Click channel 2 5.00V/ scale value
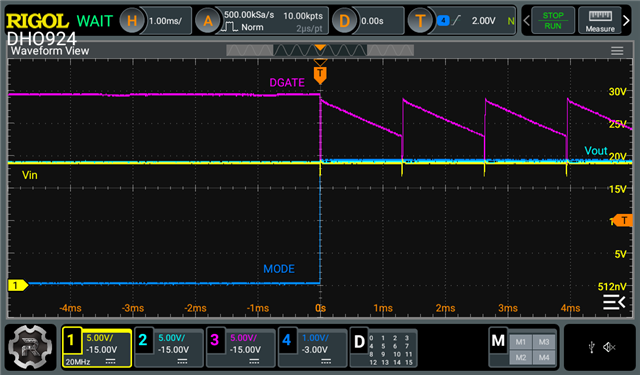The image size is (640, 375). pyautogui.click(x=171, y=338)
